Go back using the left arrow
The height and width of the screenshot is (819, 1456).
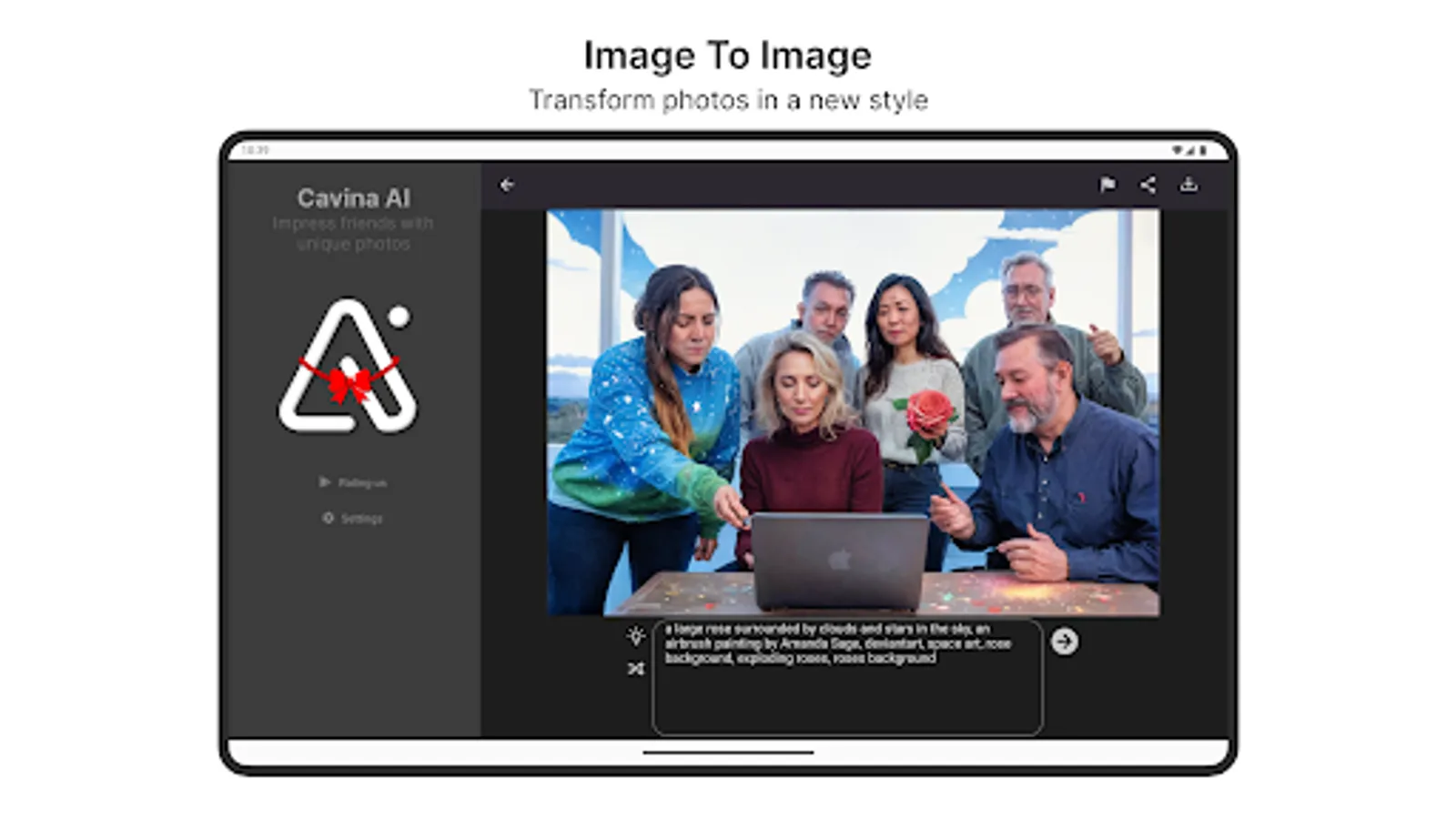507,185
